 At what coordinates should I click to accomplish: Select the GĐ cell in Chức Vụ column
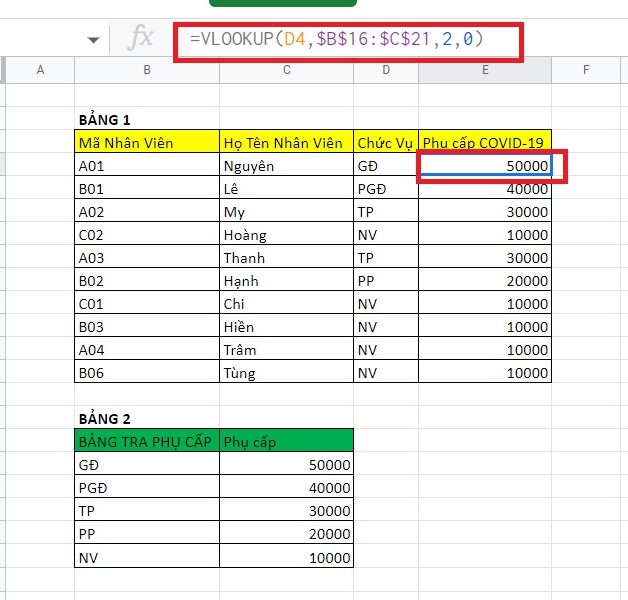pyautogui.click(x=386, y=165)
